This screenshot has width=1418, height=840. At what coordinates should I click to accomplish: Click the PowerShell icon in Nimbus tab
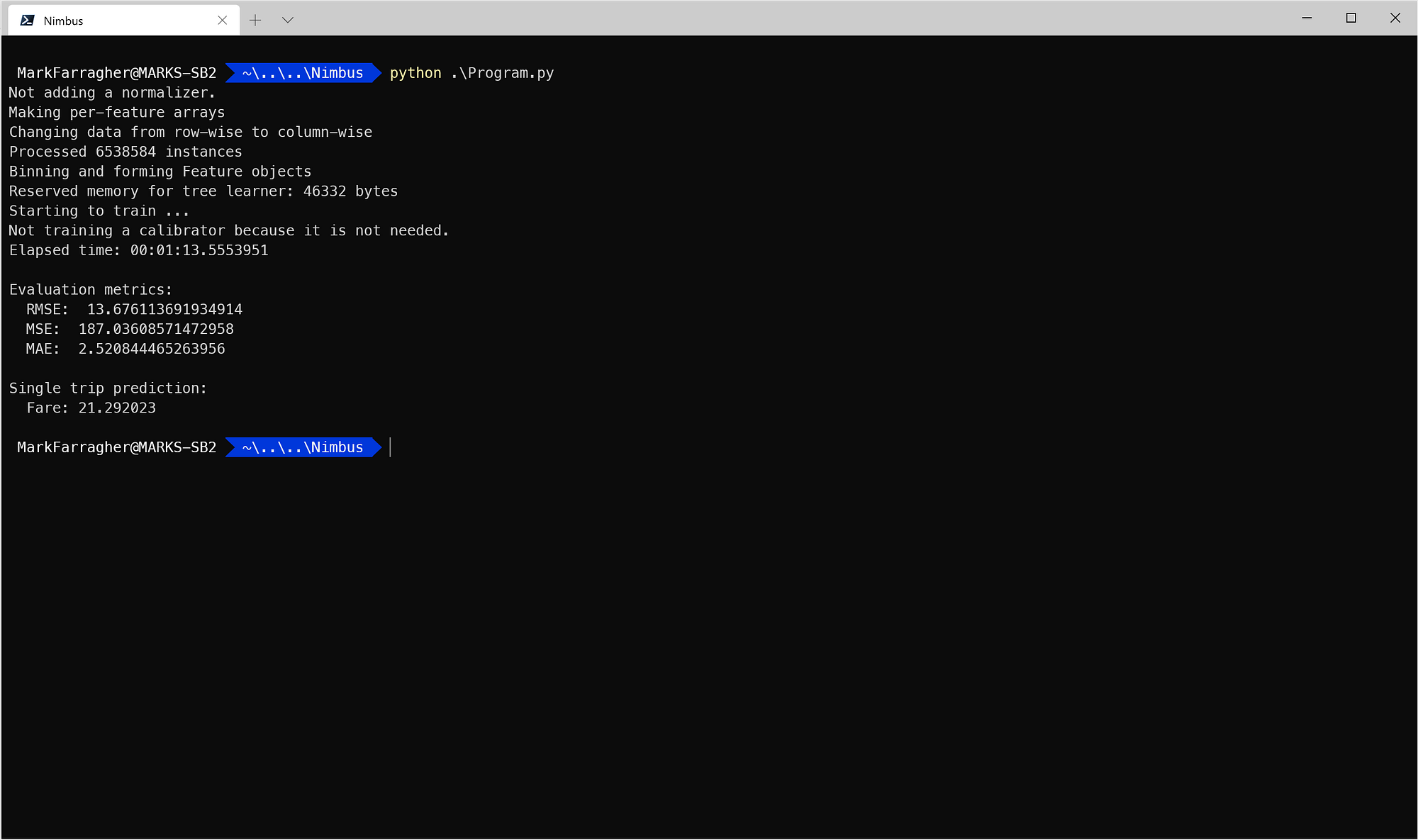tap(28, 21)
